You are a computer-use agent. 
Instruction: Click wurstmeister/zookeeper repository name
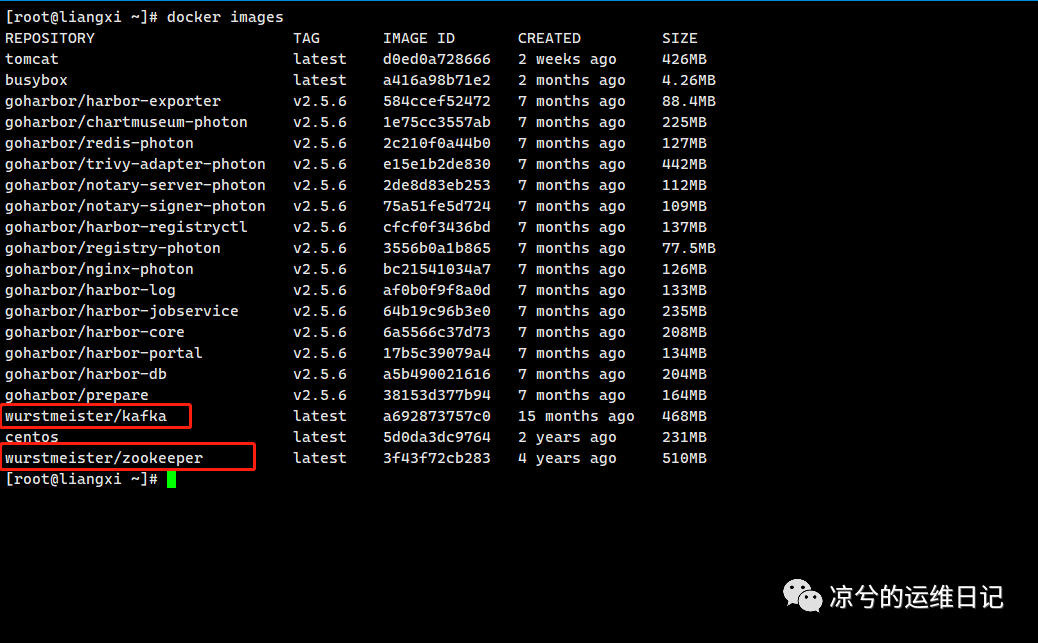tap(104, 458)
